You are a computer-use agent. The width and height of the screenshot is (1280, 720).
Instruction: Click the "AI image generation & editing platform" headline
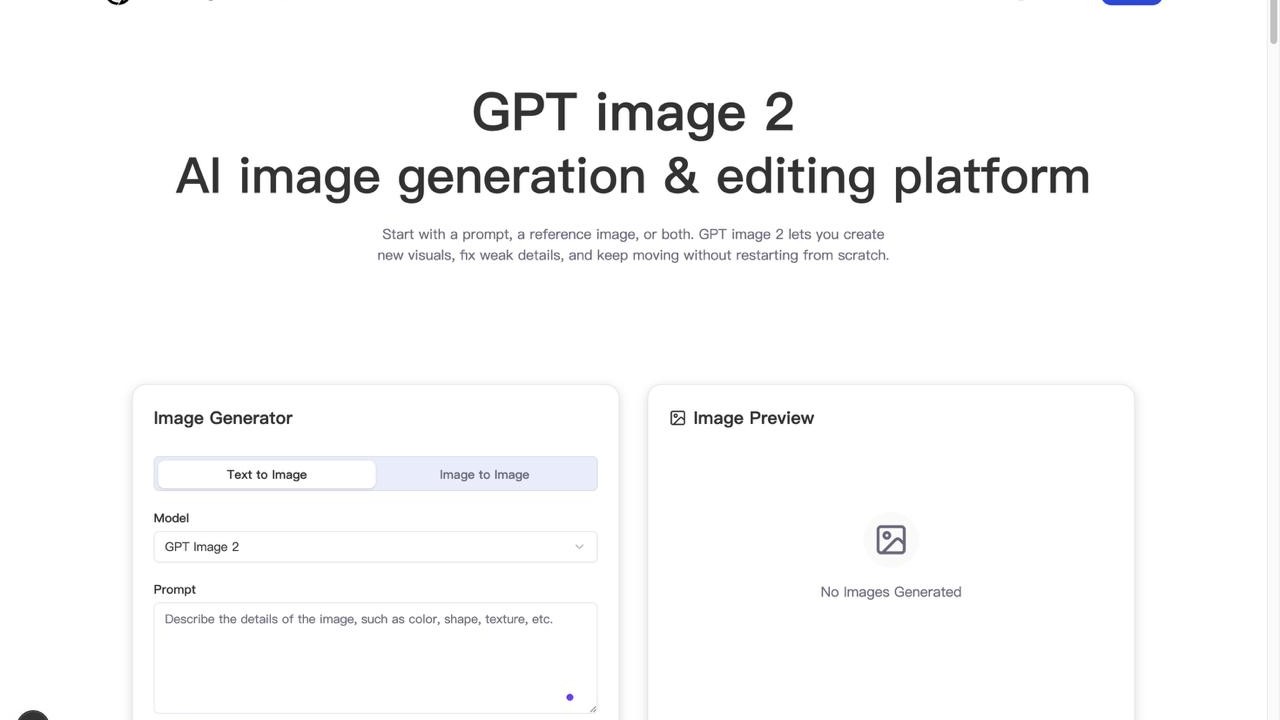click(x=633, y=176)
